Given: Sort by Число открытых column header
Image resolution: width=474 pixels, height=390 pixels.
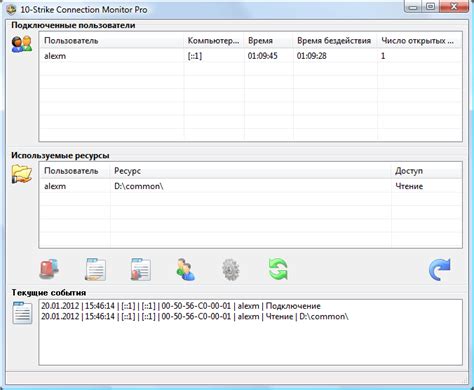Looking at the screenshot, I should (x=419, y=41).
